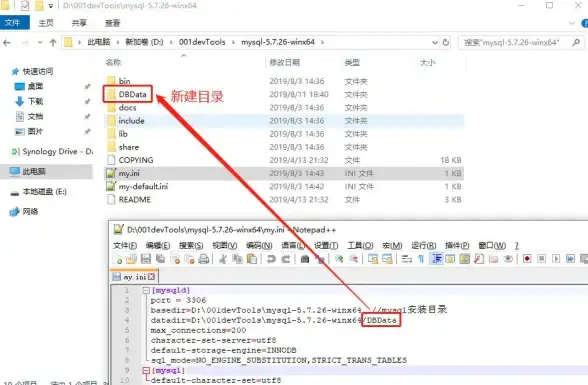This screenshot has width=588, height=385.
Task: Select the my-default.ini file
Action: [143, 186]
